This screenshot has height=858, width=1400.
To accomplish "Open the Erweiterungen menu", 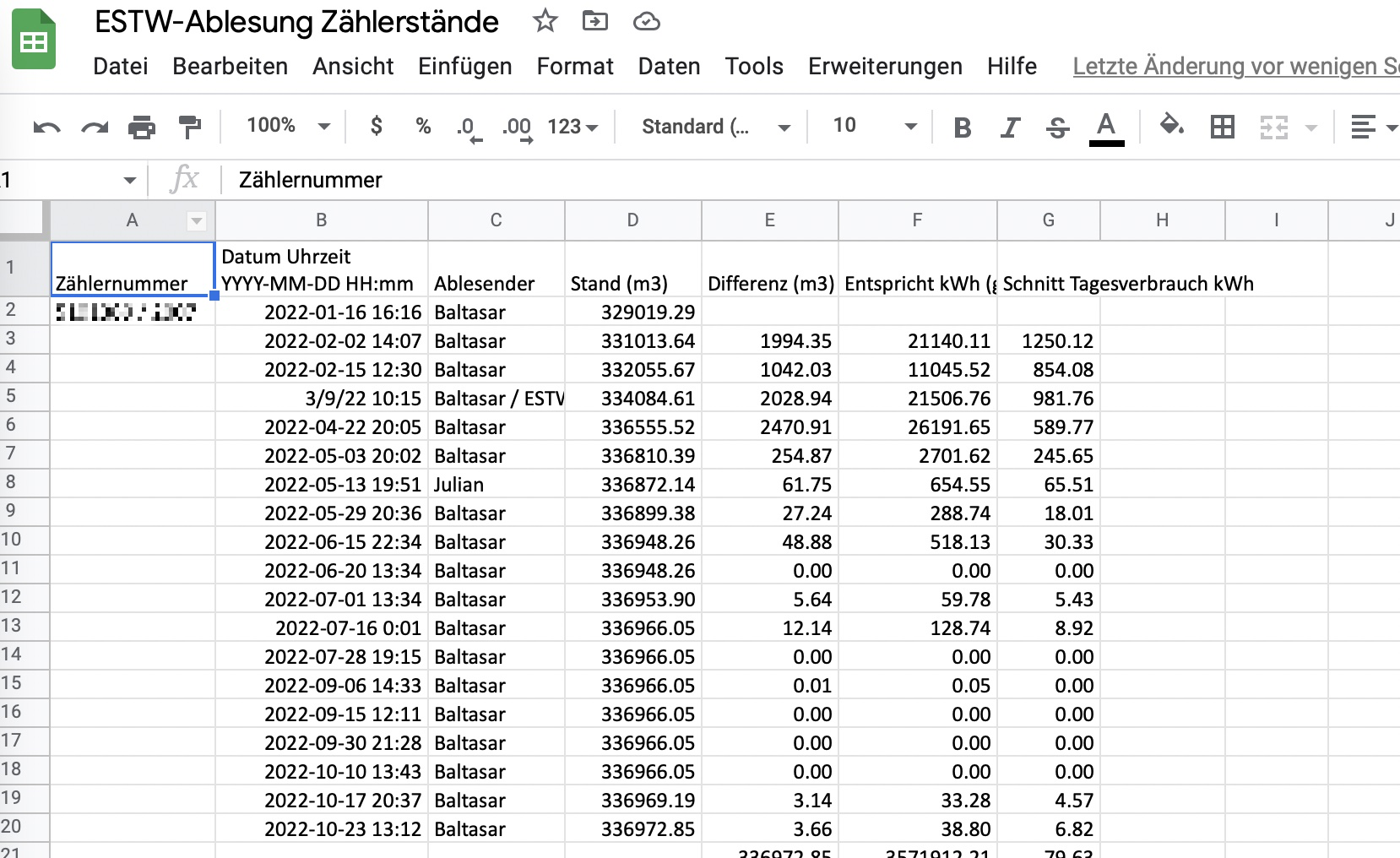I will pos(885,66).
